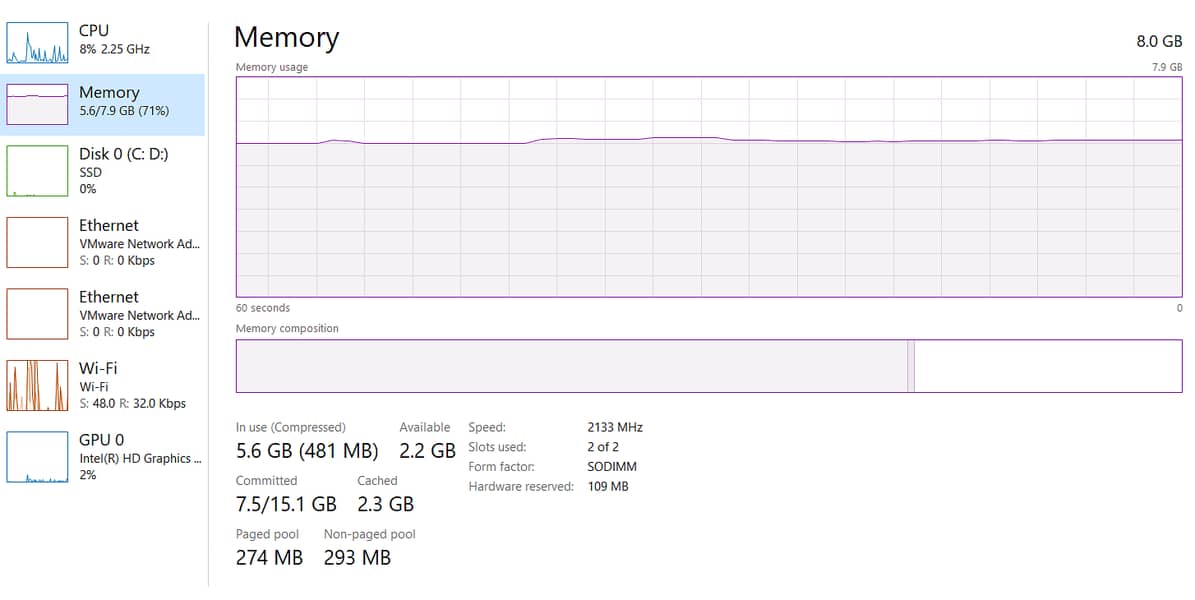The image size is (1195, 600).
Task: Open the CPU performance graph thumbnail
Action: tap(38, 41)
